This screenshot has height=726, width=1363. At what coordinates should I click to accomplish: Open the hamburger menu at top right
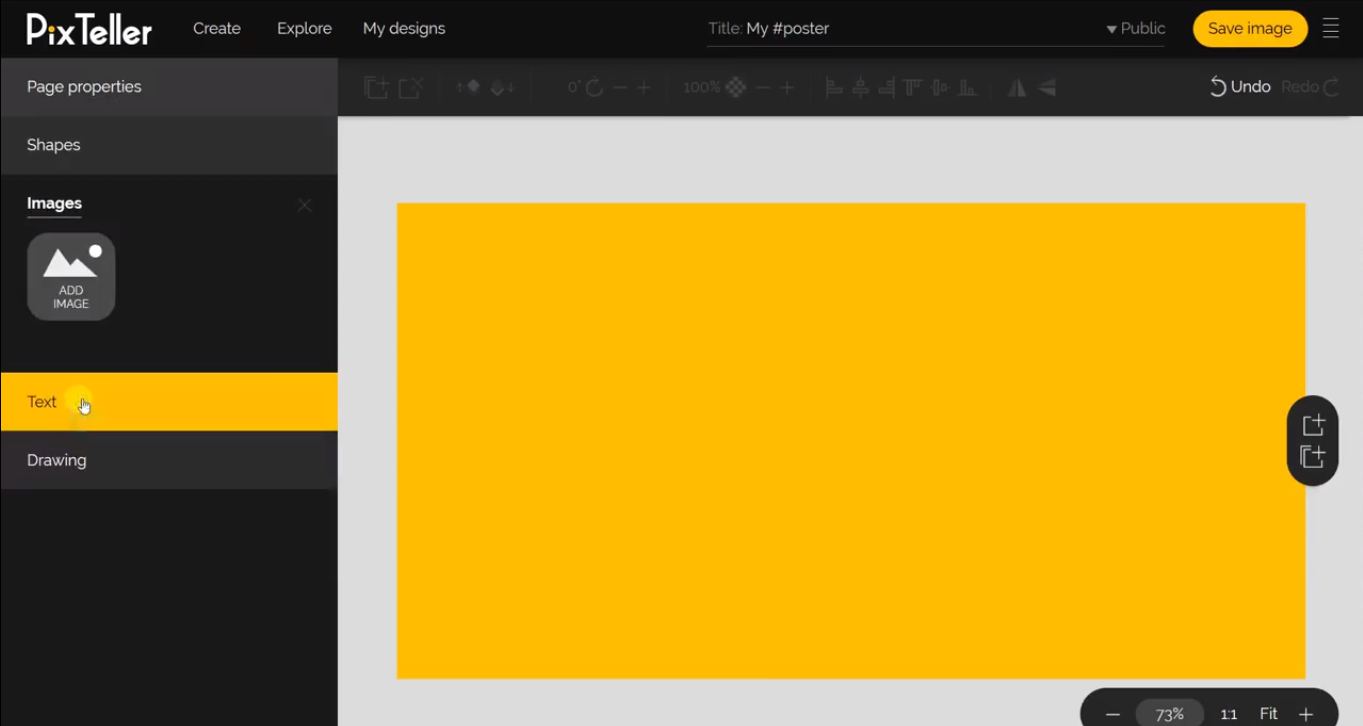[x=1330, y=28]
